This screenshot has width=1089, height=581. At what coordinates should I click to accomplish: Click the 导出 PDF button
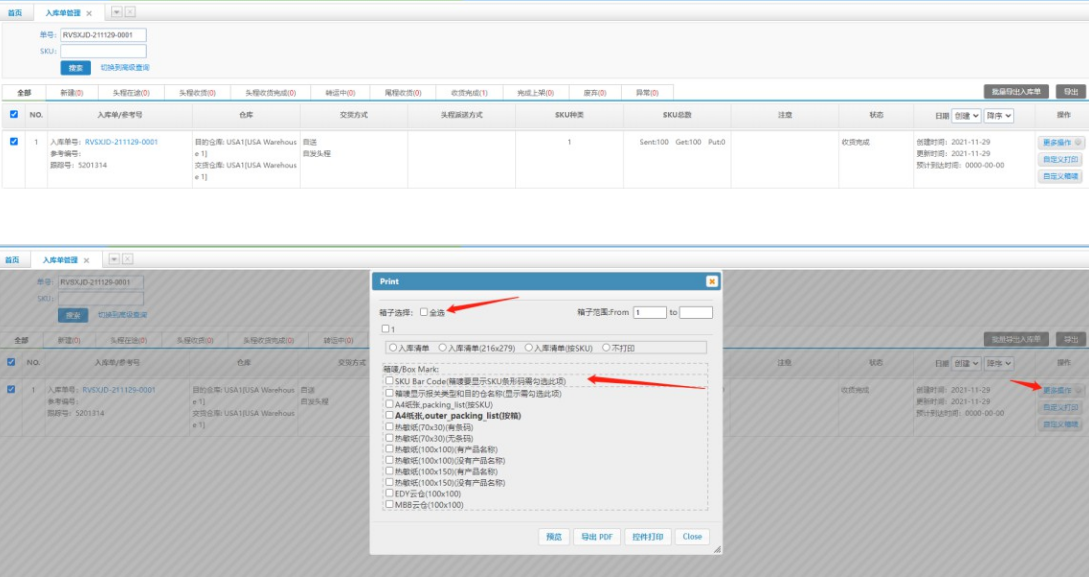click(x=596, y=536)
